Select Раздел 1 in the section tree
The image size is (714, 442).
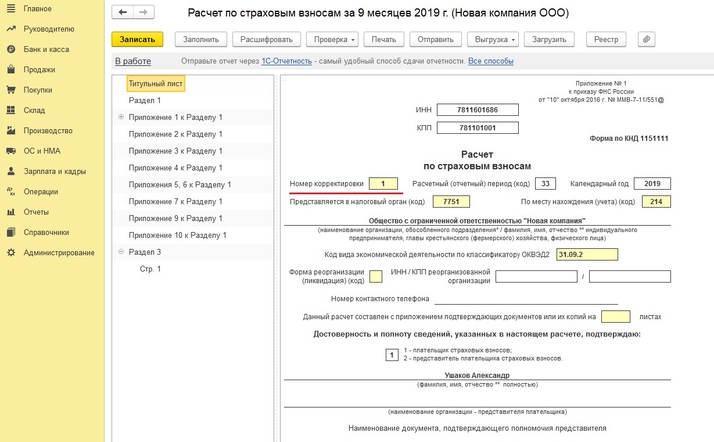pyautogui.click(x=145, y=101)
